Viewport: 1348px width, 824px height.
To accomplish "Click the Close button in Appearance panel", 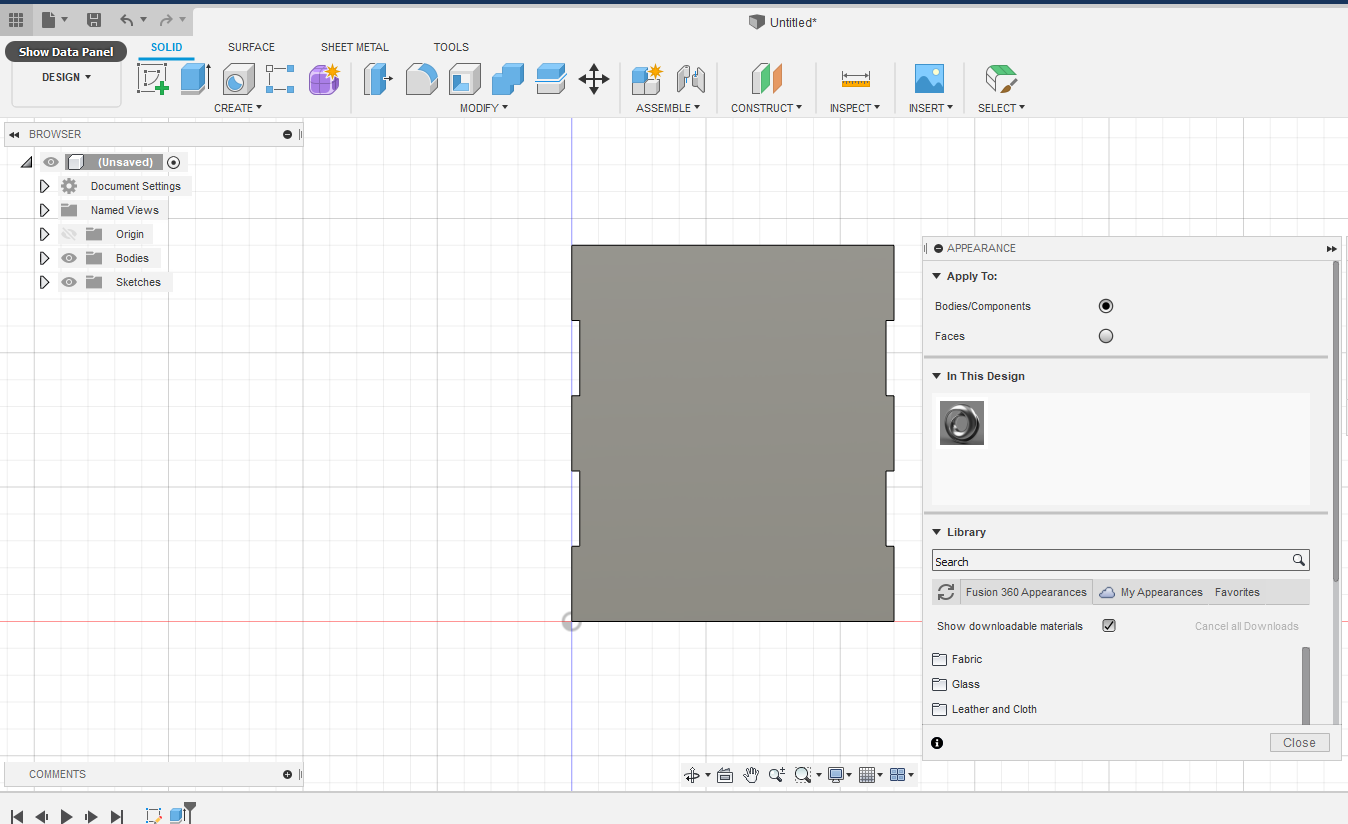I will pyautogui.click(x=1299, y=742).
